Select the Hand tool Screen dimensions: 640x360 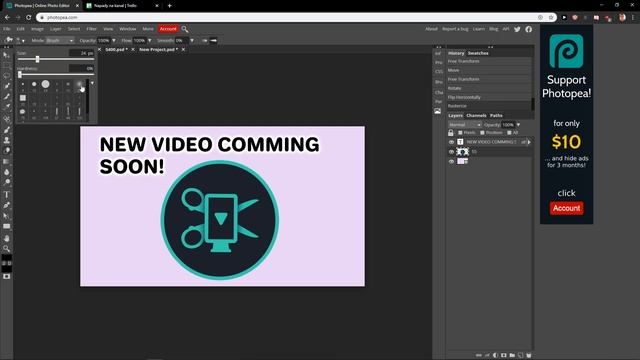(7, 238)
